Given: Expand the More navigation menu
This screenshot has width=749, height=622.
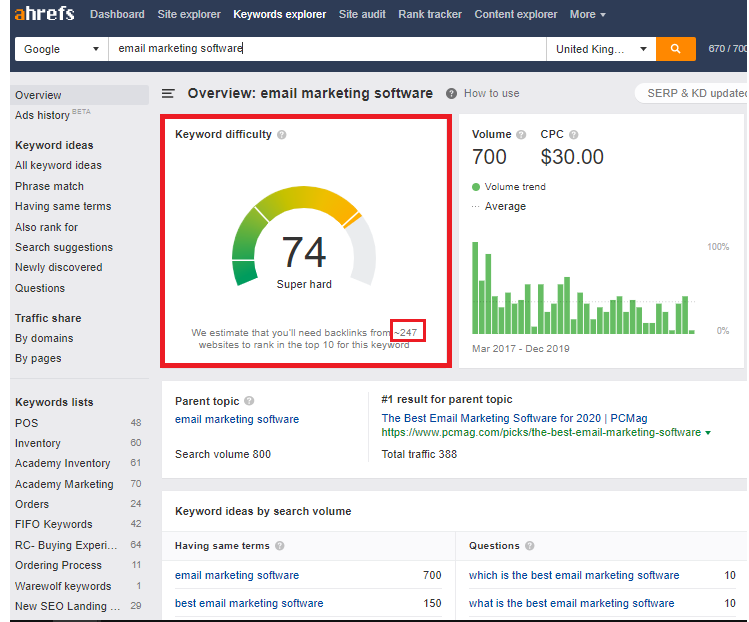Looking at the screenshot, I should click(x=588, y=14).
